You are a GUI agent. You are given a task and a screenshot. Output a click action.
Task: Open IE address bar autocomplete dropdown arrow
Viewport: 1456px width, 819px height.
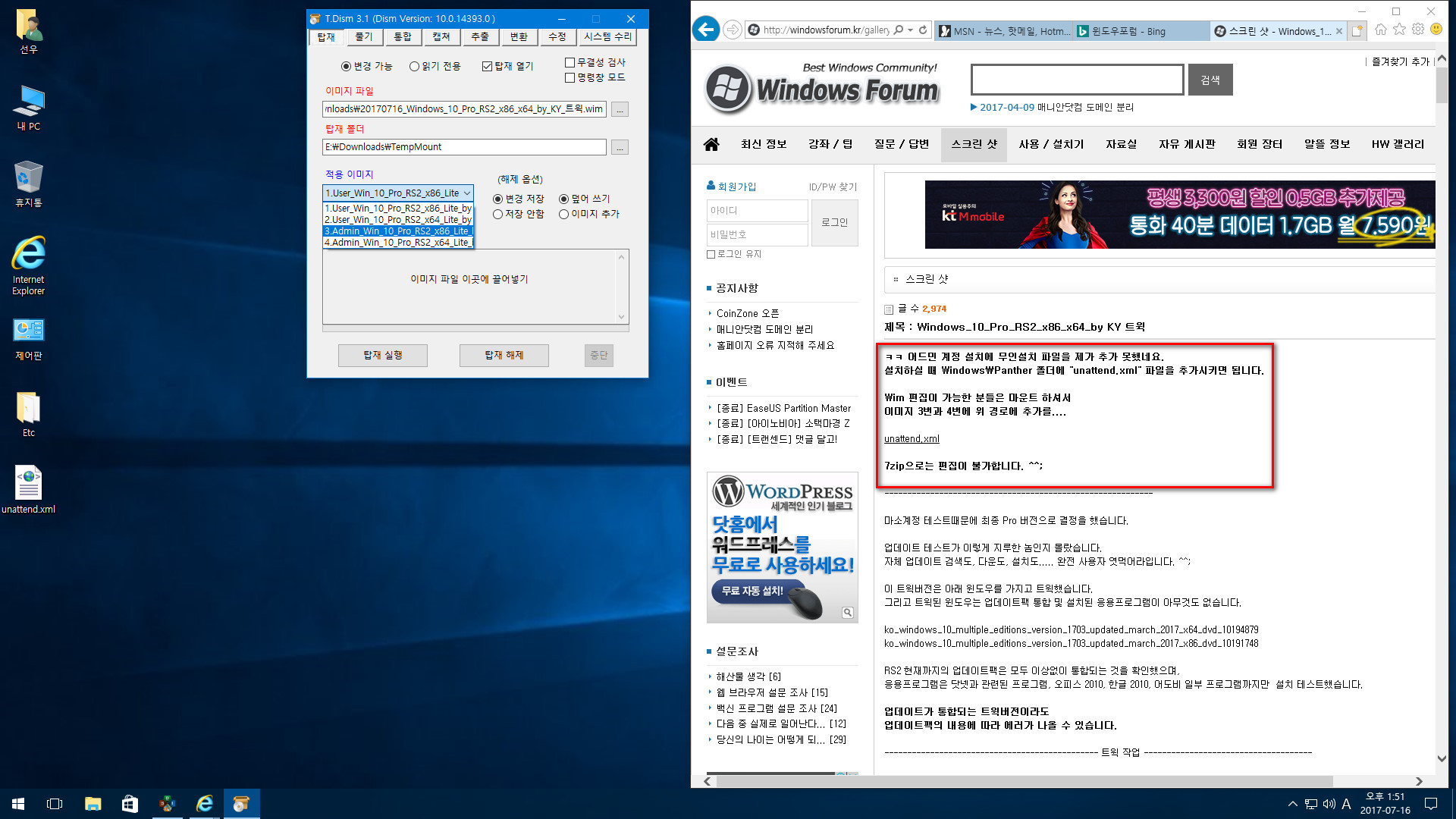(x=911, y=30)
